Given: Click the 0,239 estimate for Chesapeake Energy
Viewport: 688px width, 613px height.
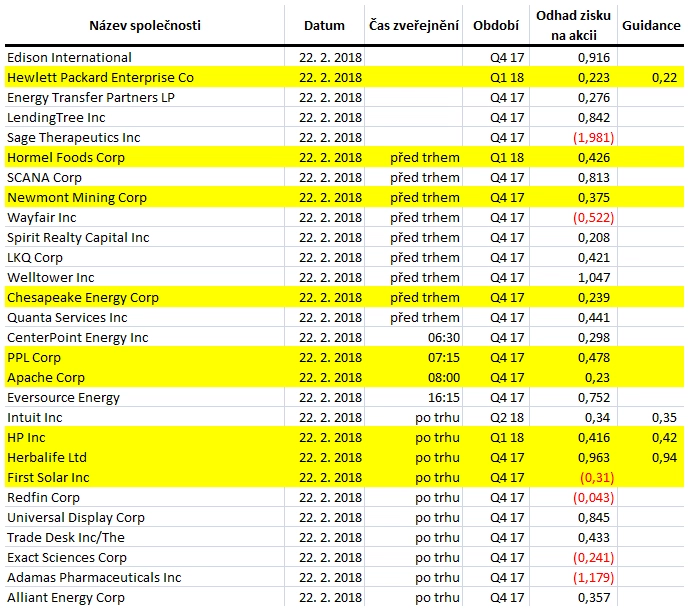Looking at the screenshot, I should (x=594, y=298).
